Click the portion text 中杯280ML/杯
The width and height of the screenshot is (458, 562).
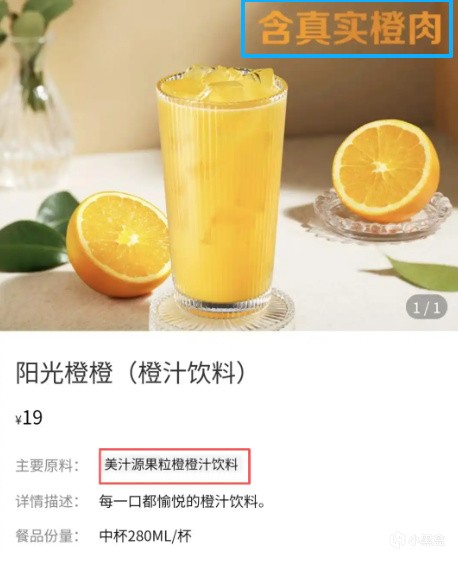145,536
